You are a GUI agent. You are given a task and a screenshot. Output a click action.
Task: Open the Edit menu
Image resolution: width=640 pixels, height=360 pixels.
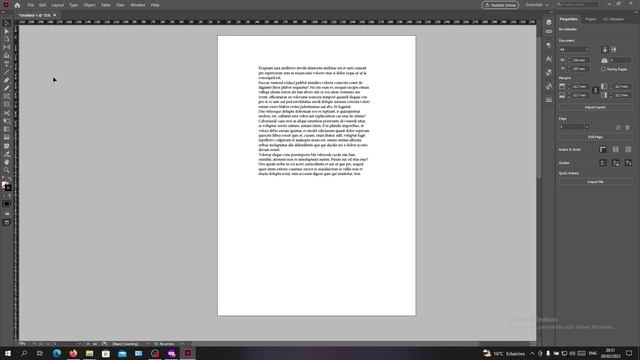click(42, 5)
